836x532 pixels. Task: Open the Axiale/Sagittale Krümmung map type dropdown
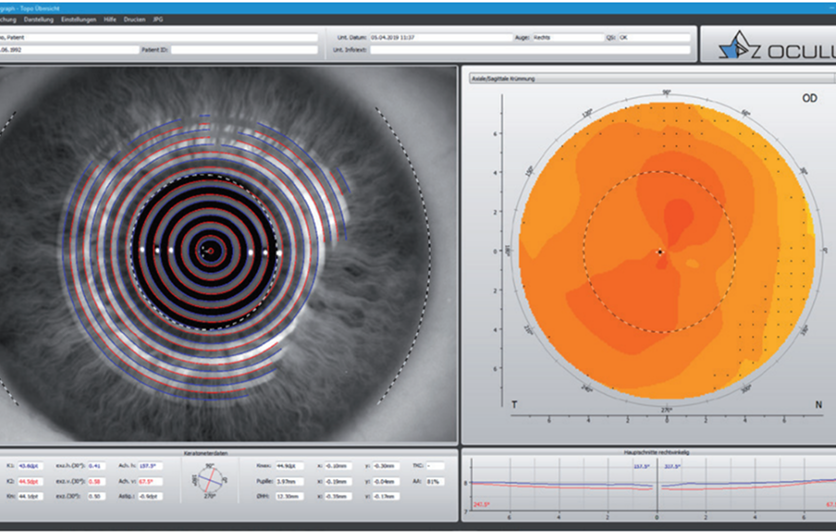(652, 78)
